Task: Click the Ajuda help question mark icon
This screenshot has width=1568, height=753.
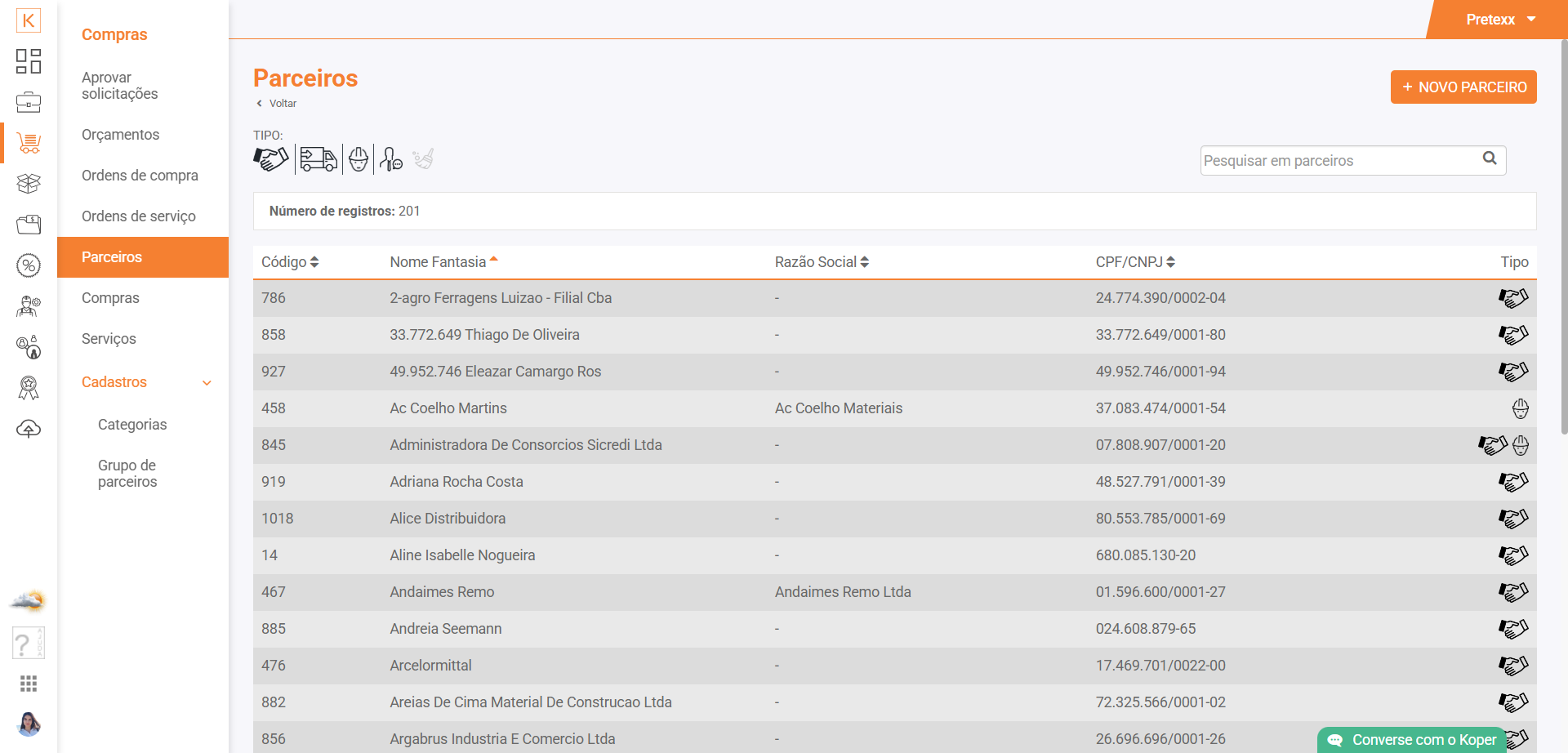Action: coord(27,644)
